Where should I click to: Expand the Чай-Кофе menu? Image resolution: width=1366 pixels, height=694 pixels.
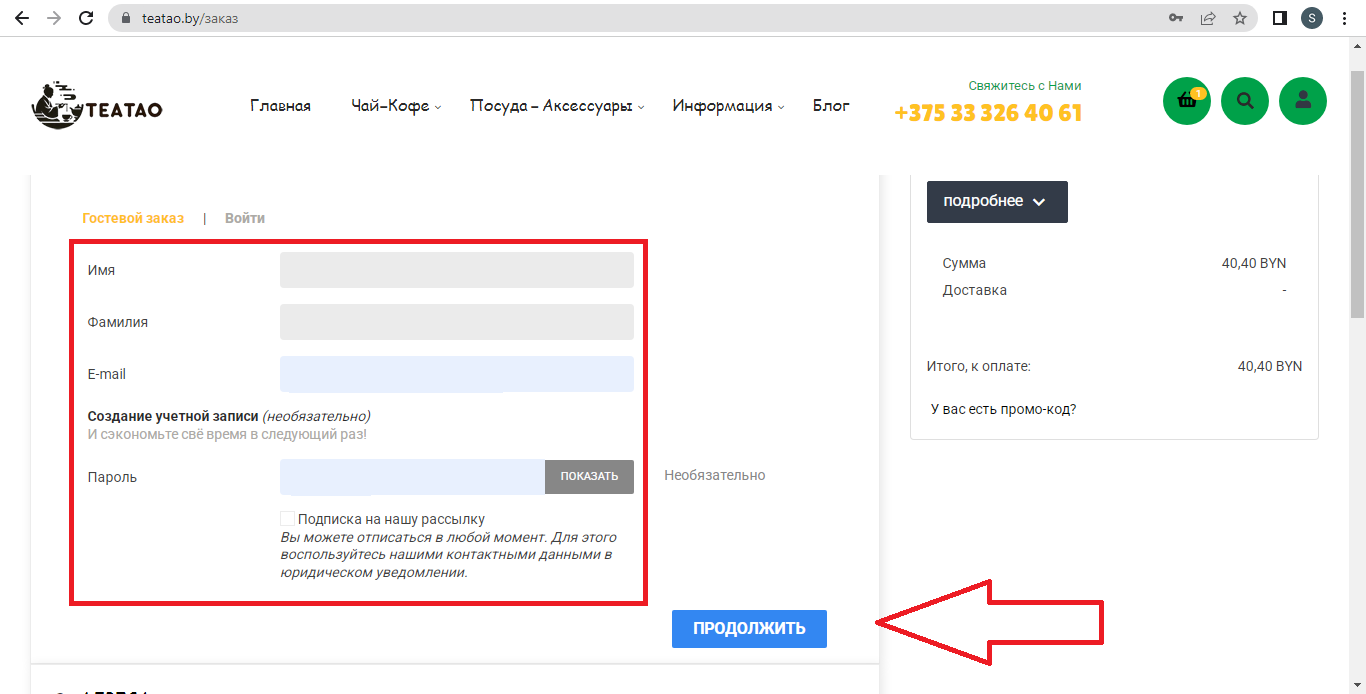click(396, 106)
